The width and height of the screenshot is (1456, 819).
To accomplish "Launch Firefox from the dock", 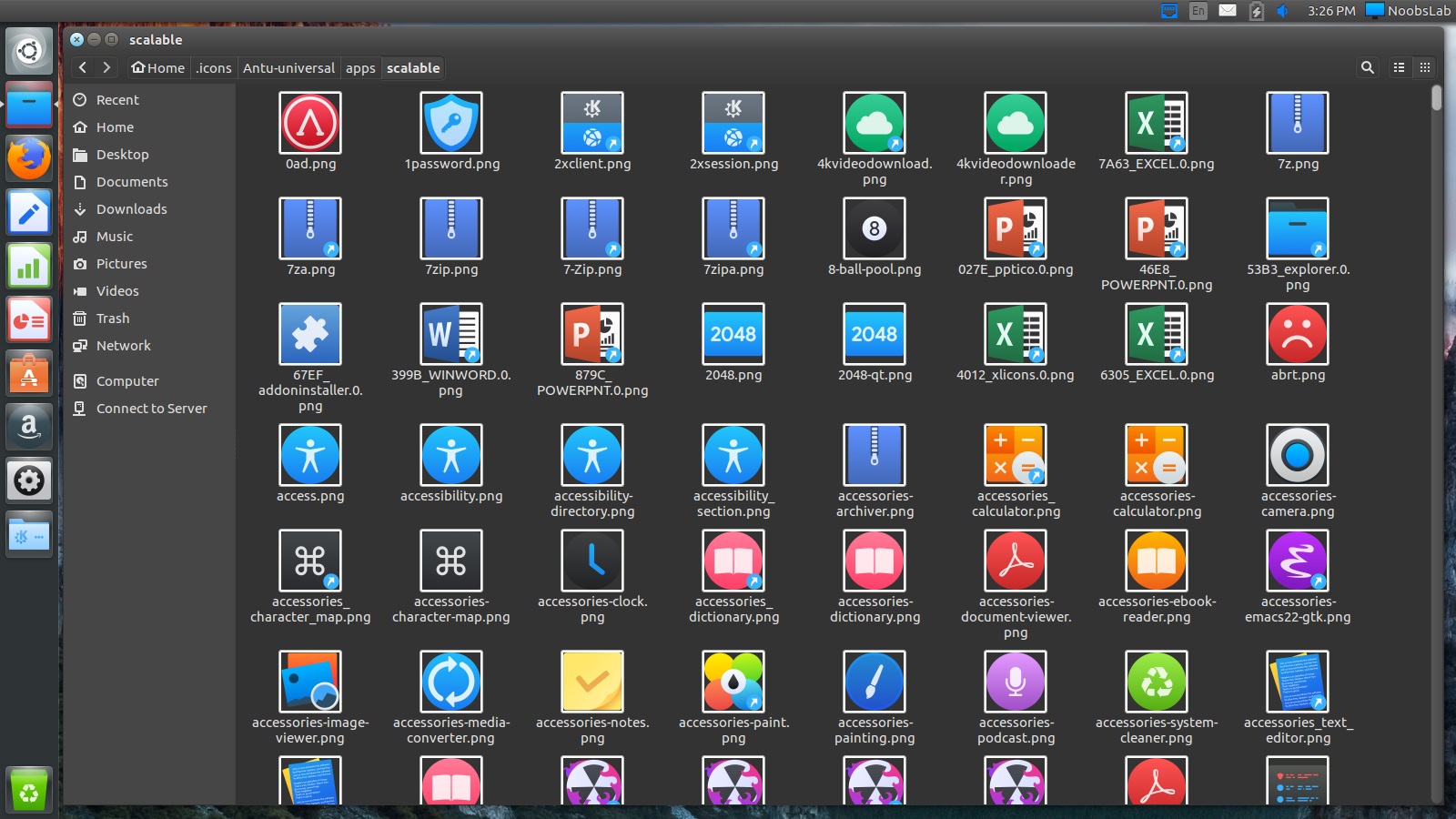I will [28, 157].
